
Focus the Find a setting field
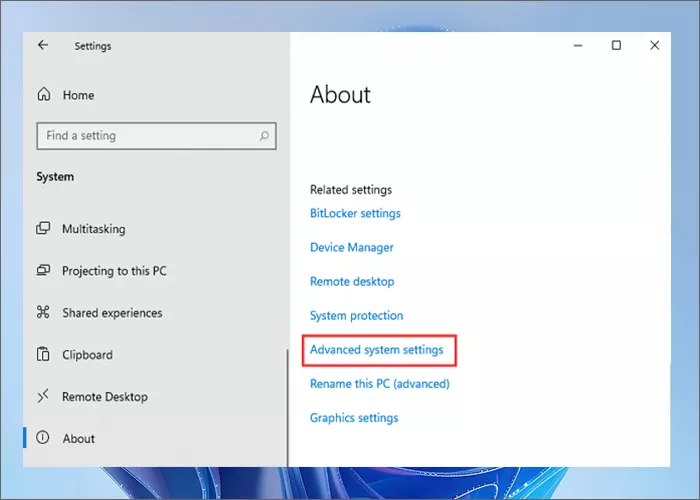156,136
